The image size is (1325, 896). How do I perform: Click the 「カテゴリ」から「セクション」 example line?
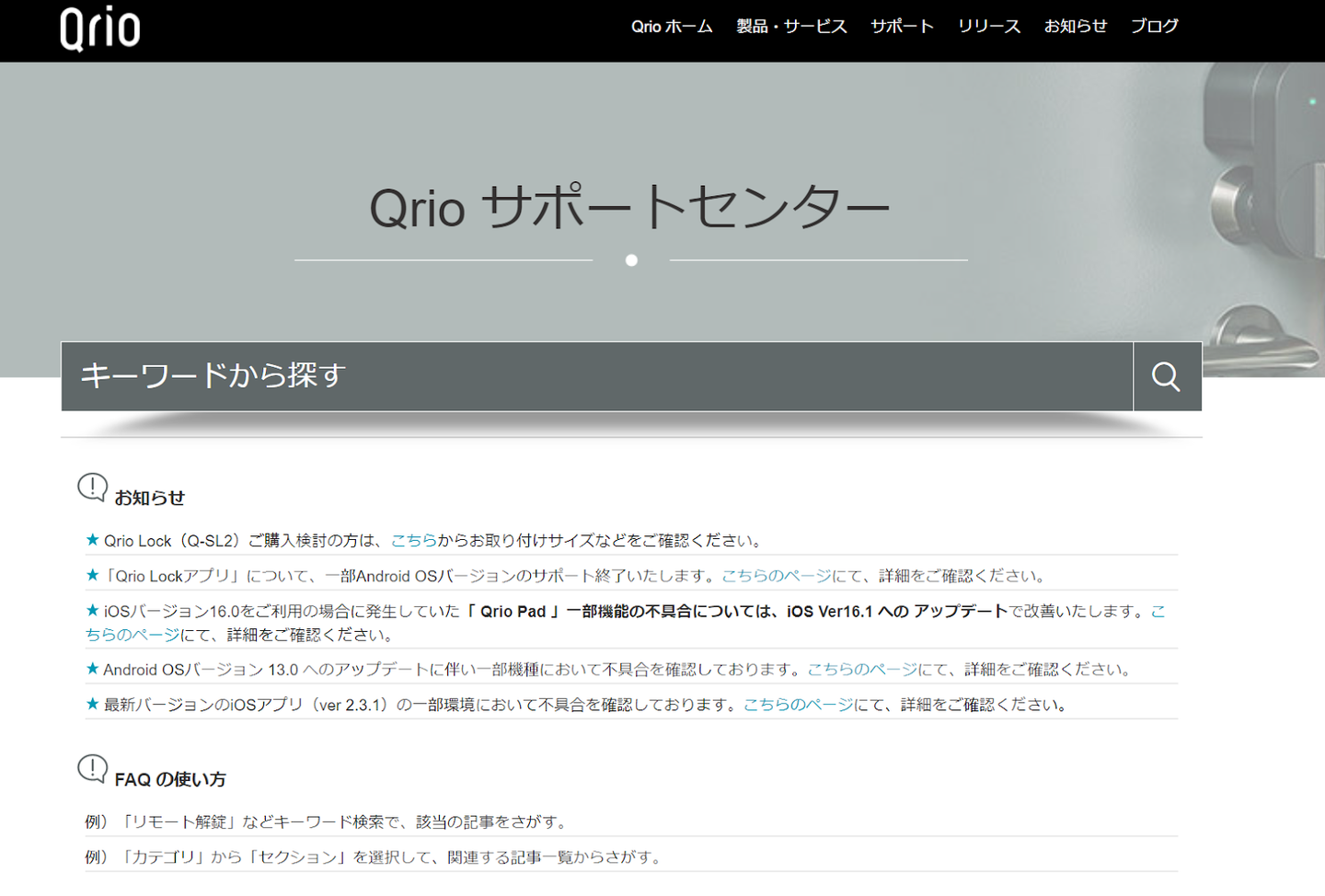374,857
